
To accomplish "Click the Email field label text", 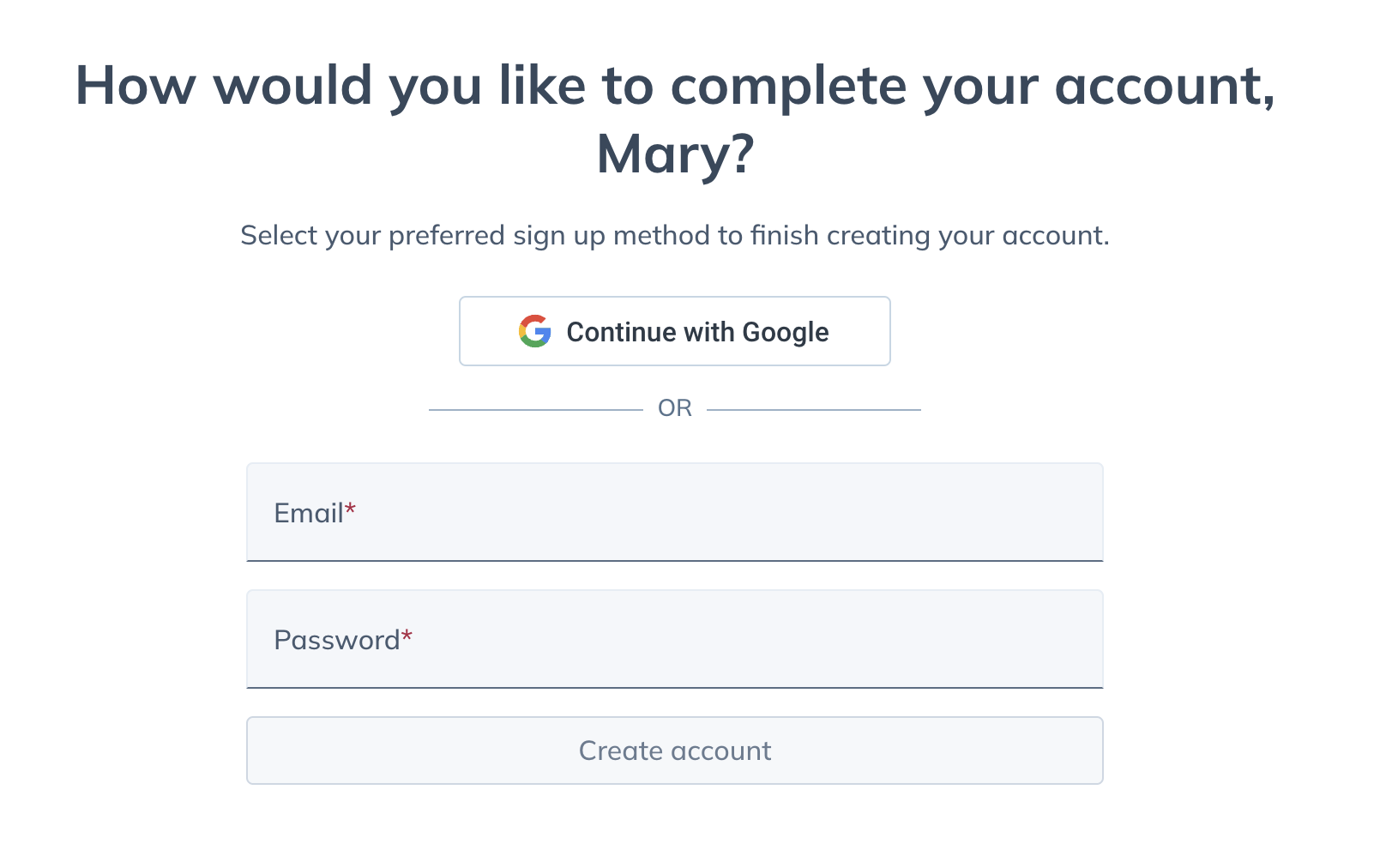I will point(309,513).
